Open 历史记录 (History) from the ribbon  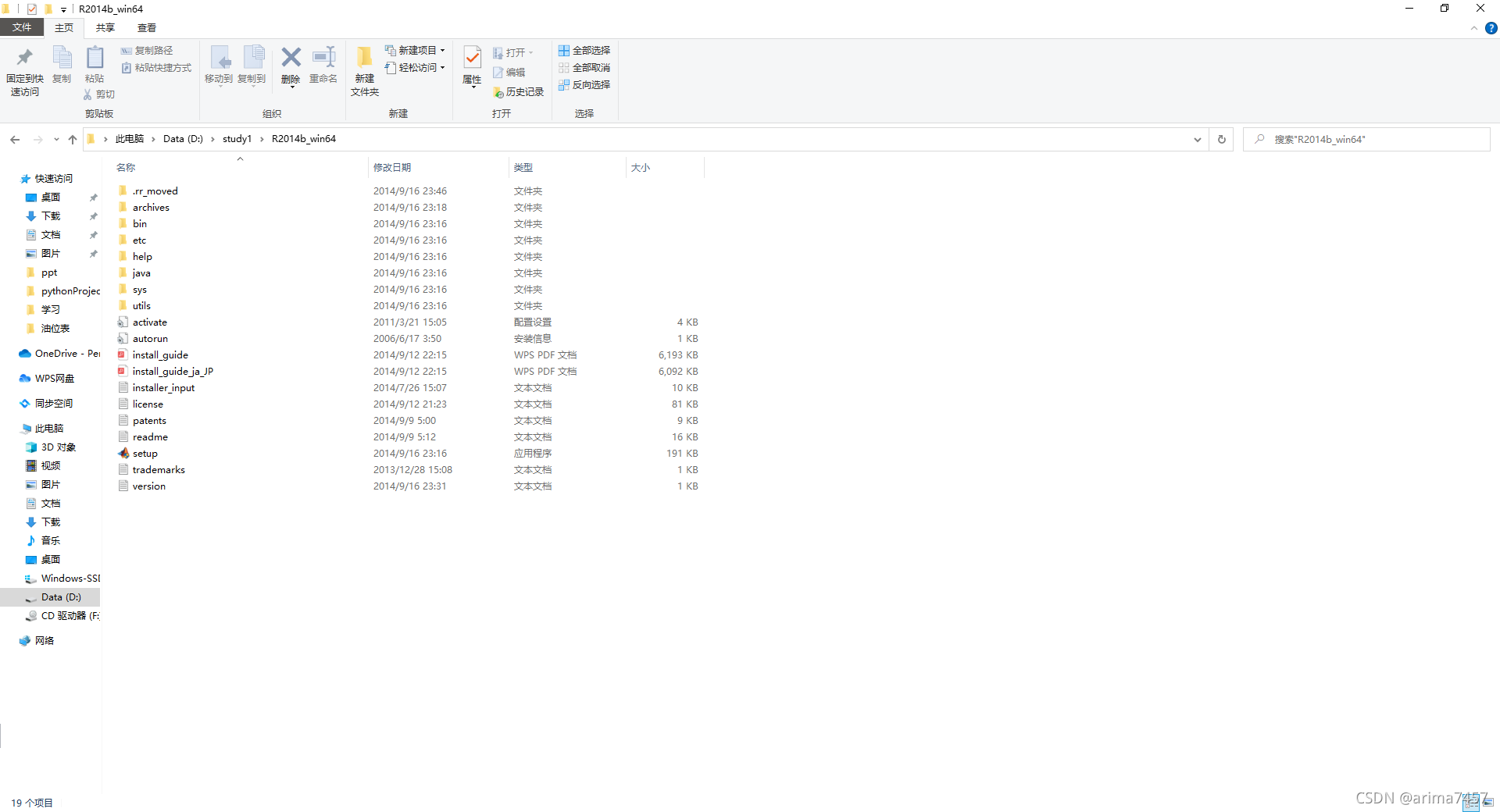(518, 91)
